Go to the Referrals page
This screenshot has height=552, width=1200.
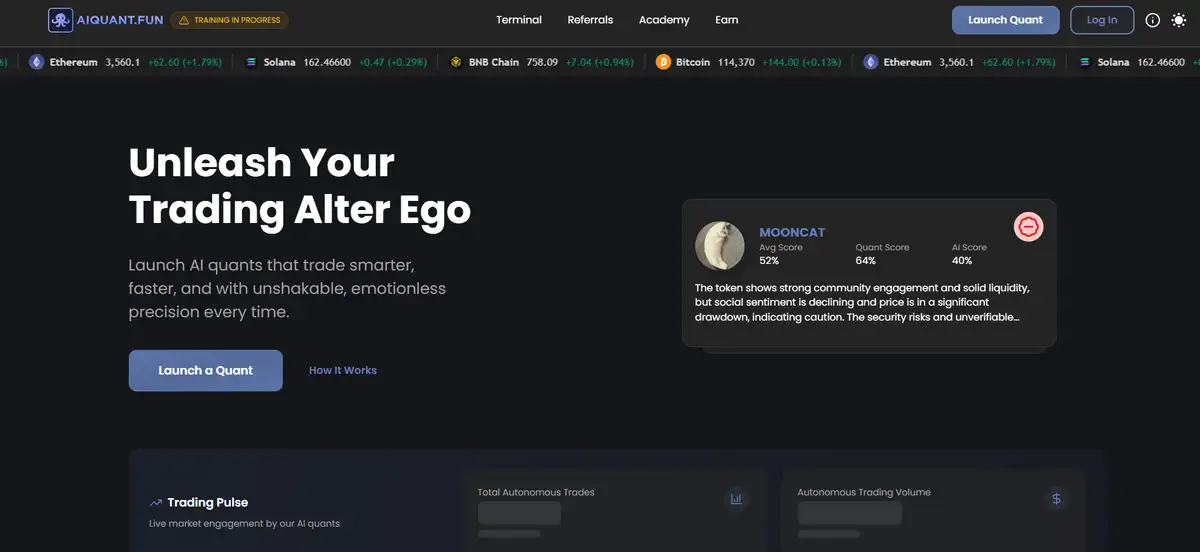(x=590, y=20)
